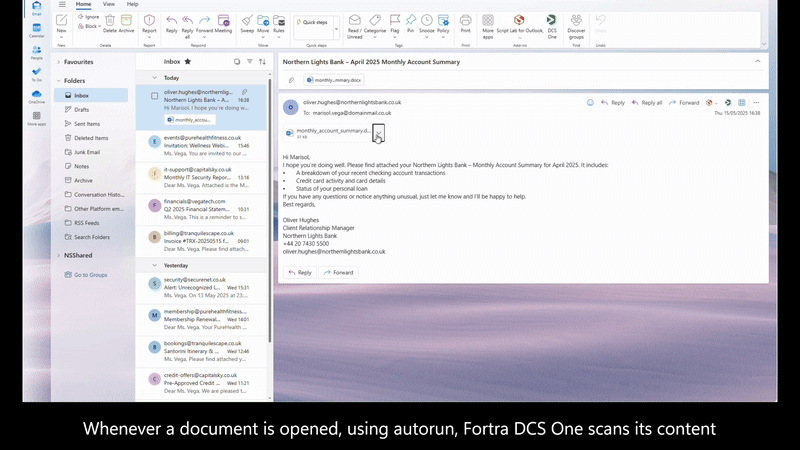This screenshot has width=800, height=450.
Task: Click the Flag icon in ribbon
Action: (x=395, y=20)
